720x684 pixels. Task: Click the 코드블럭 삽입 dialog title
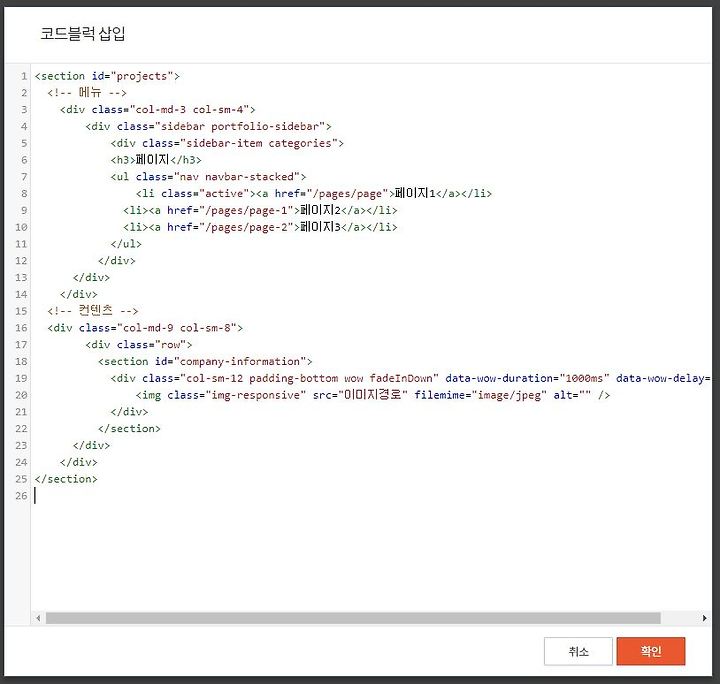(83, 33)
